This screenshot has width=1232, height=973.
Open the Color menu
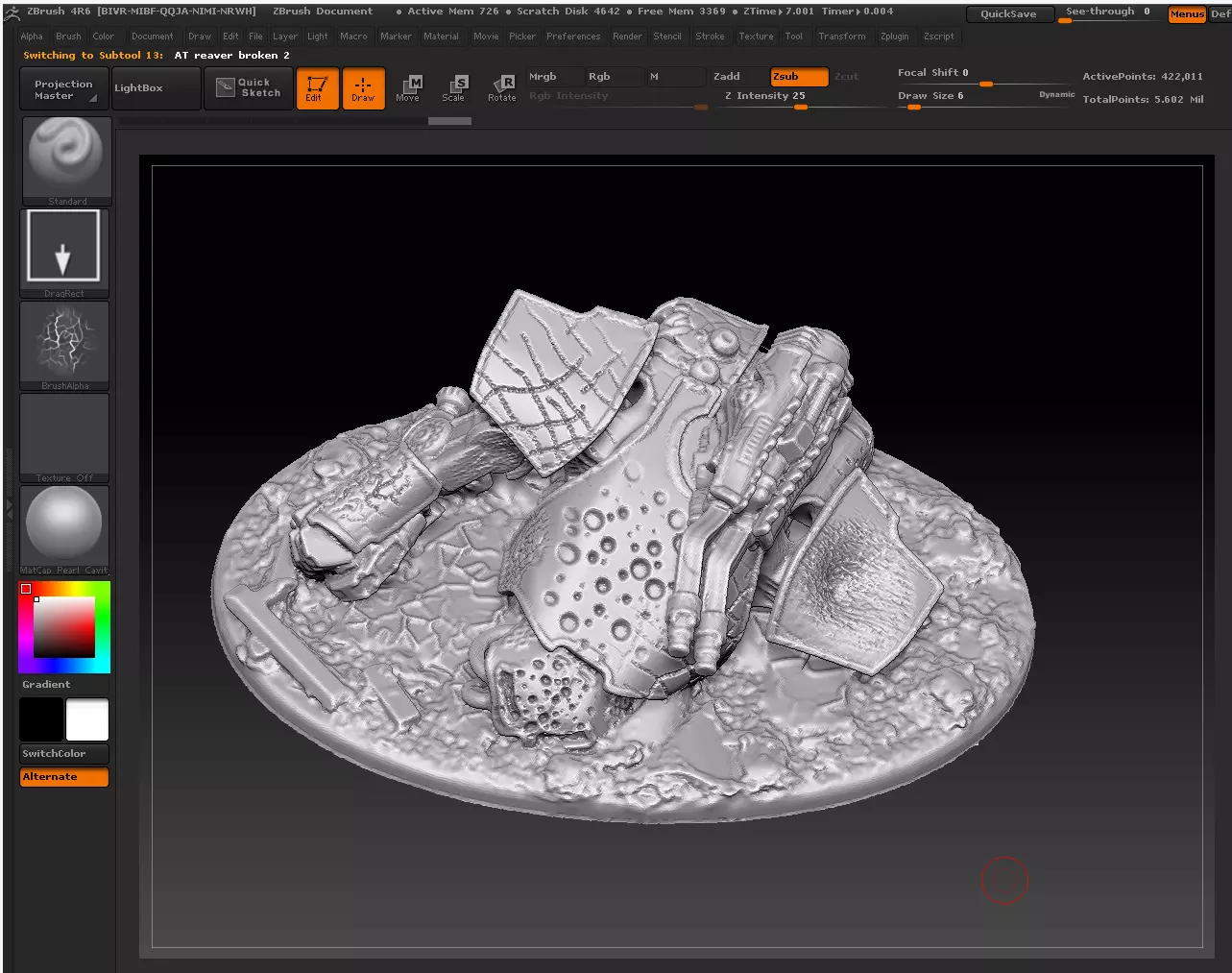pos(104,36)
